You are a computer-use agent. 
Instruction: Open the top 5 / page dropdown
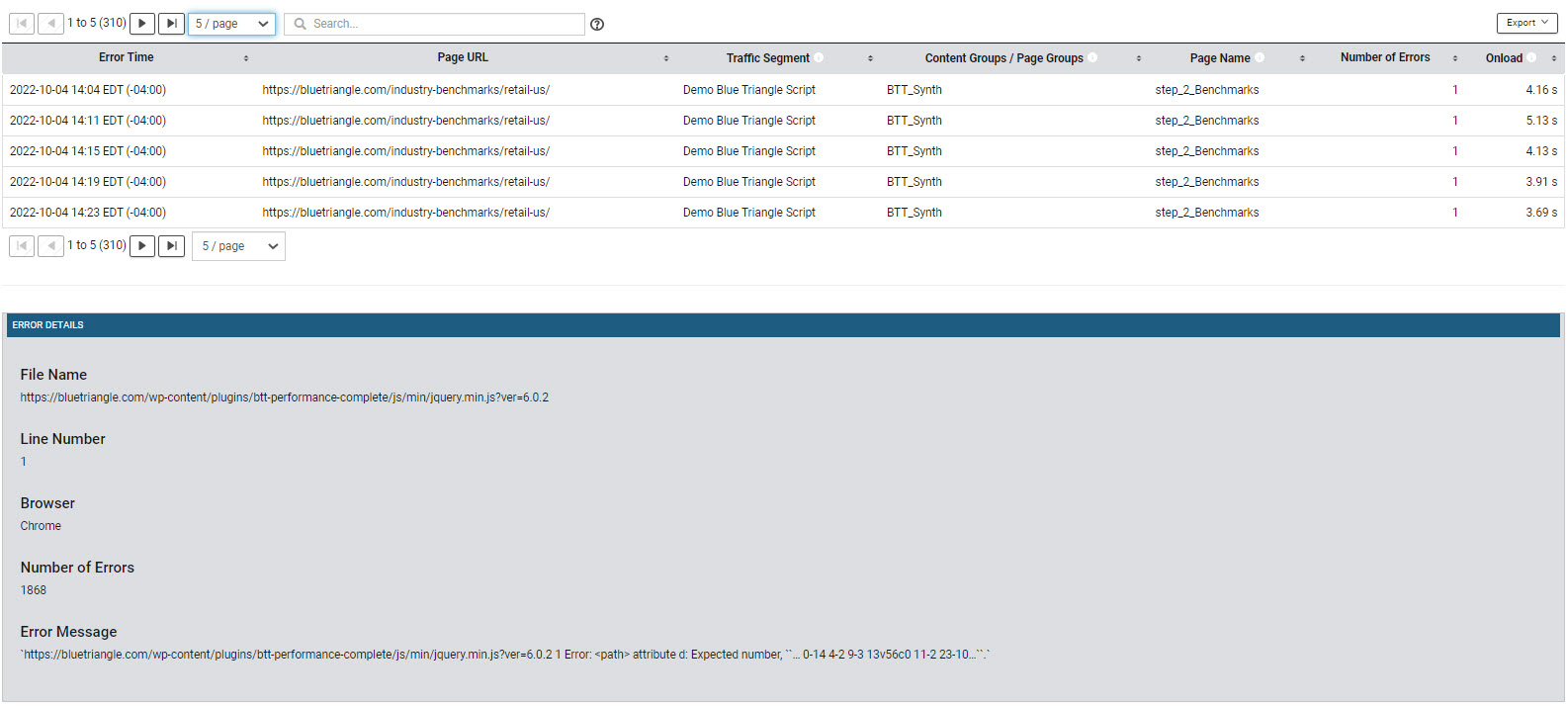[231, 24]
